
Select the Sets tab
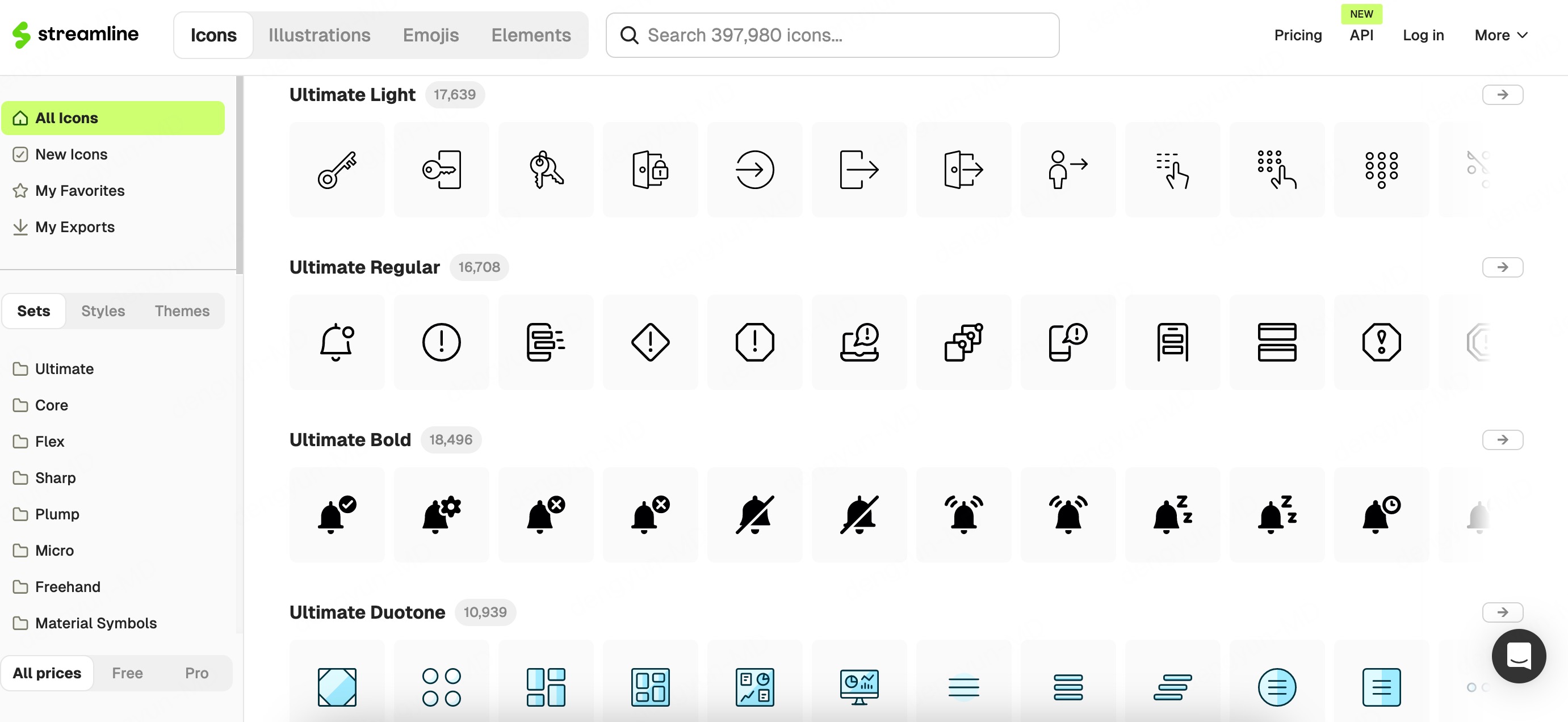pyautogui.click(x=33, y=310)
